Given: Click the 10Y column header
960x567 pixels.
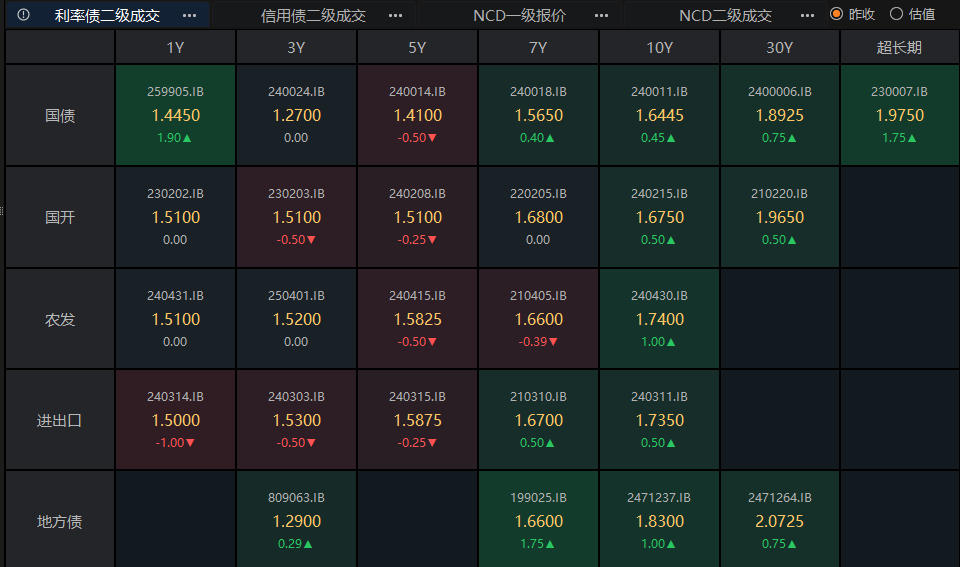Looking at the screenshot, I should [x=659, y=47].
